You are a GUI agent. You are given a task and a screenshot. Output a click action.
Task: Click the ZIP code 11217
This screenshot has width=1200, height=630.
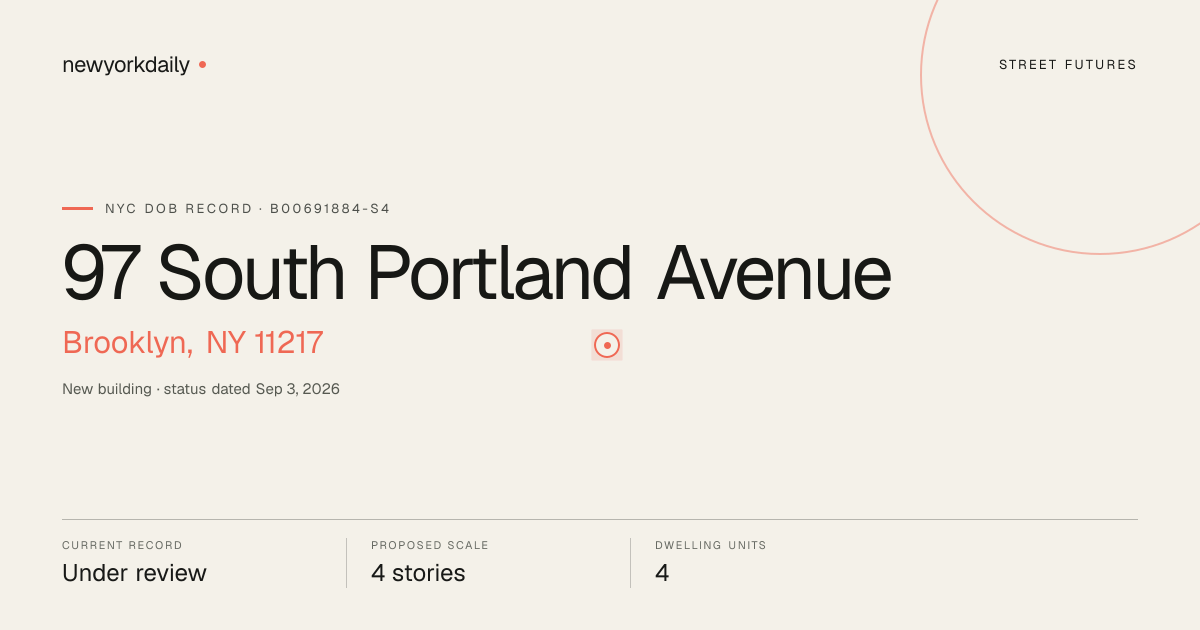coord(289,343)
